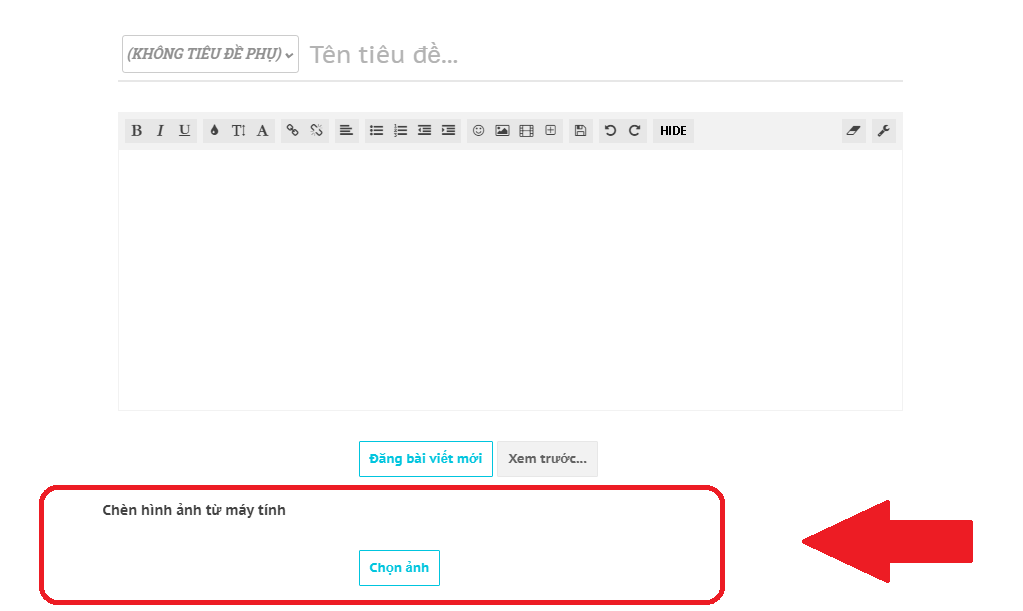Clear formatting with the eraser icon
This screenshot has width=1023, height=611.
(852, 130)
